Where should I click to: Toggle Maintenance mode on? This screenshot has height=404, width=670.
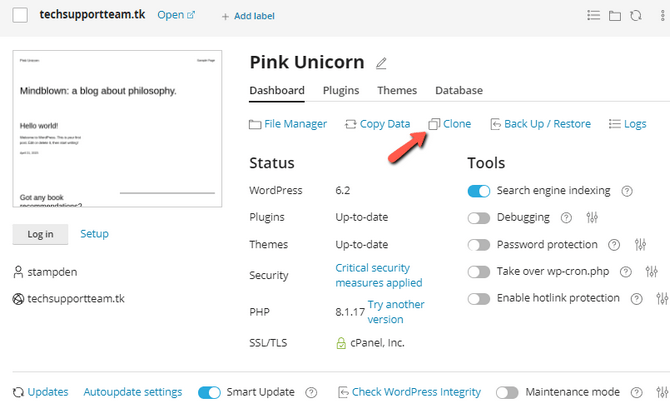507,392
